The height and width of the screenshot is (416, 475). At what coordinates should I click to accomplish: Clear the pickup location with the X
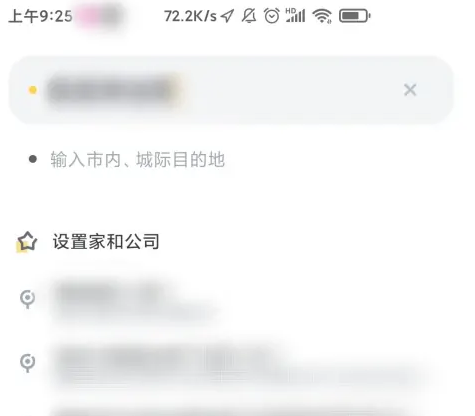(410, 90)
